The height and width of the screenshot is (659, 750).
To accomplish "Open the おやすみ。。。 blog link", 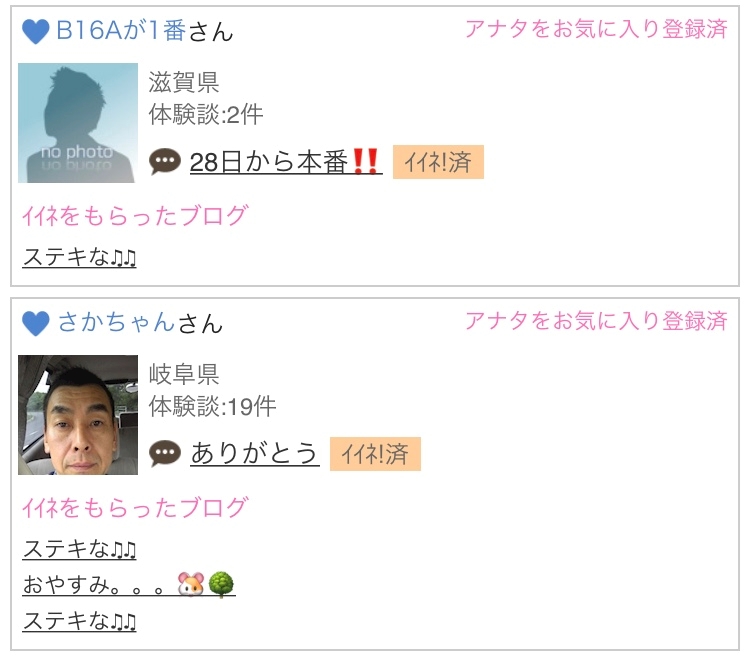I will click(129, 585).
